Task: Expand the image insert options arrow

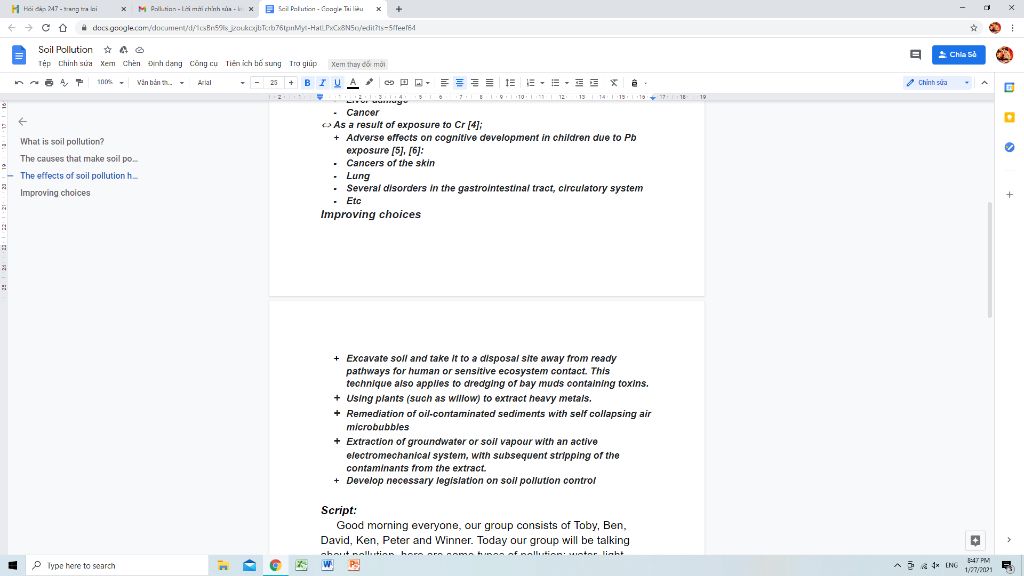Action: [428, 83]
